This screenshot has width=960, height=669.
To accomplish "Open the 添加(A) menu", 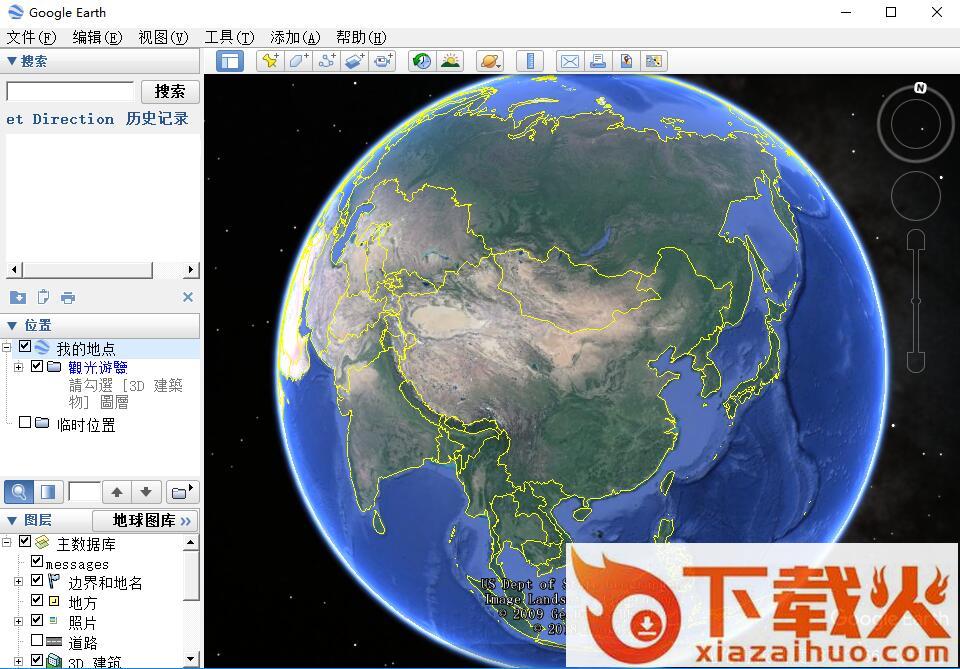I will [295, 37].
